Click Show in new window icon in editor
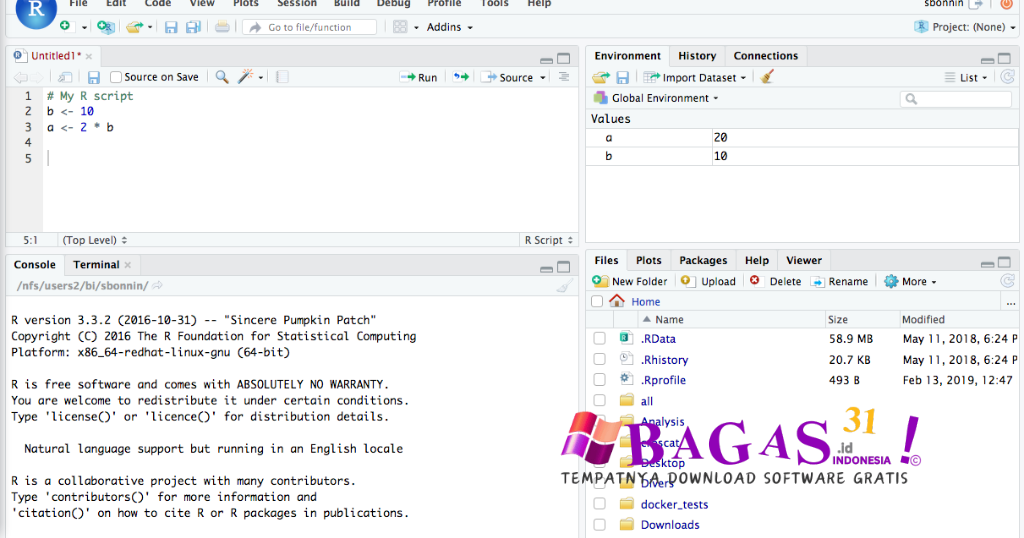The image size is (1024, 538). [x=65, y=77]
